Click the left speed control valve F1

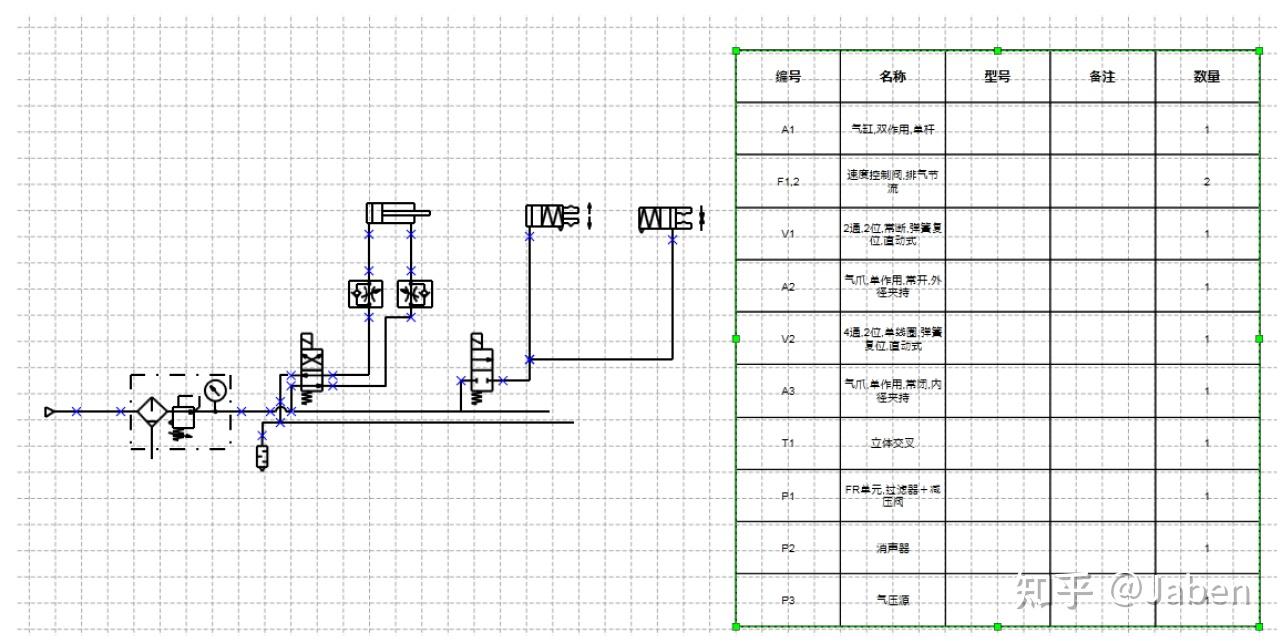[x=365, y=293]
